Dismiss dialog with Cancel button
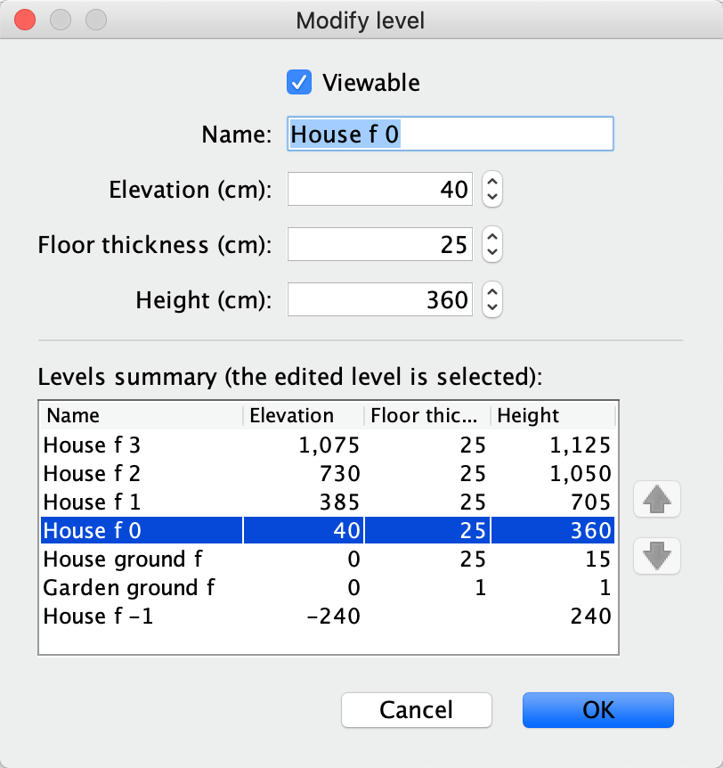Image resolution: width=723 pixels, height=768 pixels. pyautogui.click(x=416, y=710)
